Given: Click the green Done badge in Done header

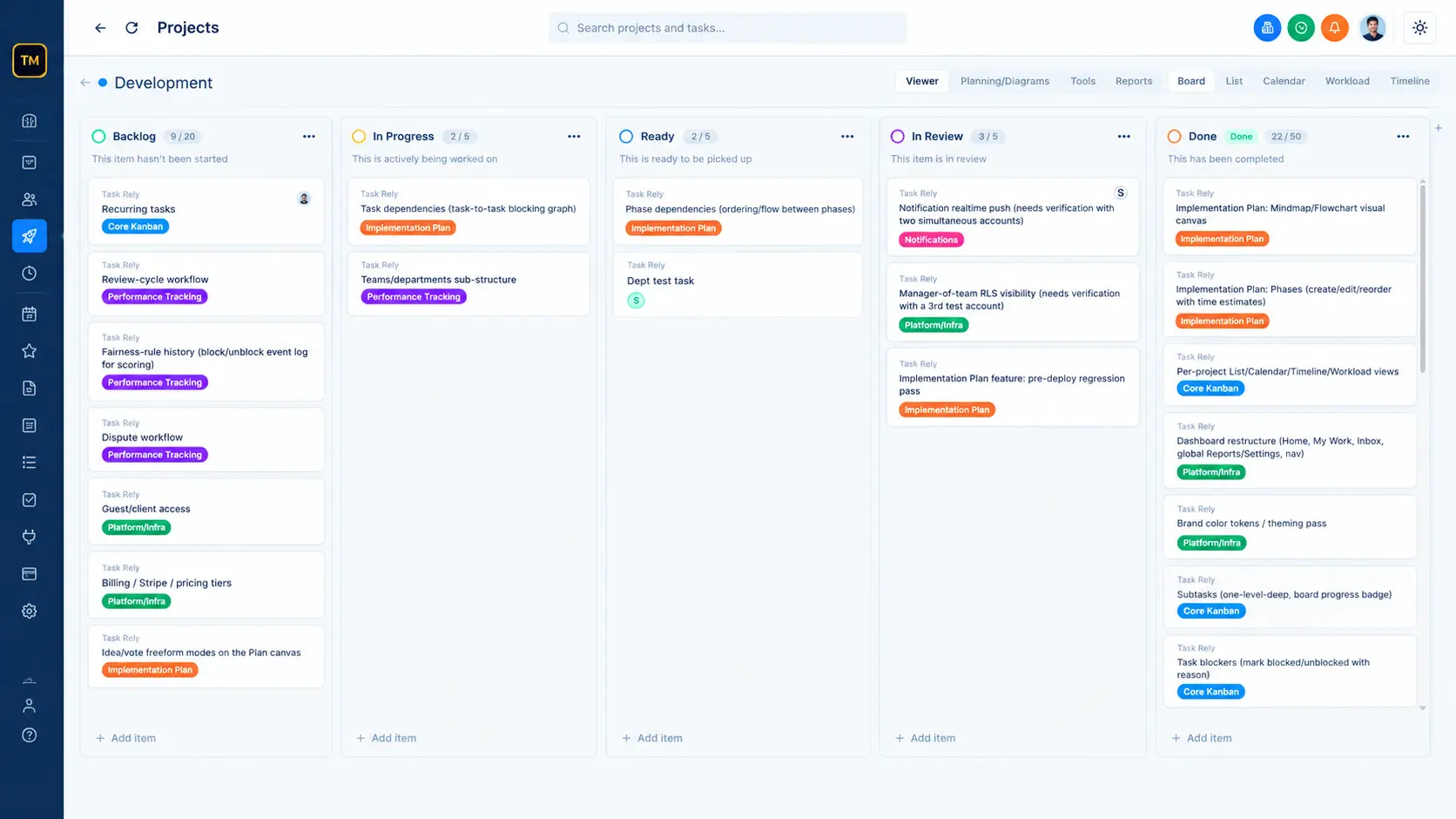Looking at the screenshot, I should 1241,137.
